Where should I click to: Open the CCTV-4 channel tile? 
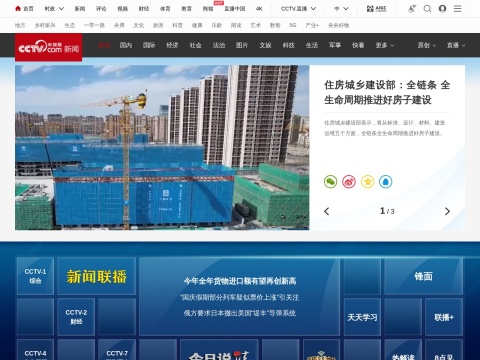[35, 350]
